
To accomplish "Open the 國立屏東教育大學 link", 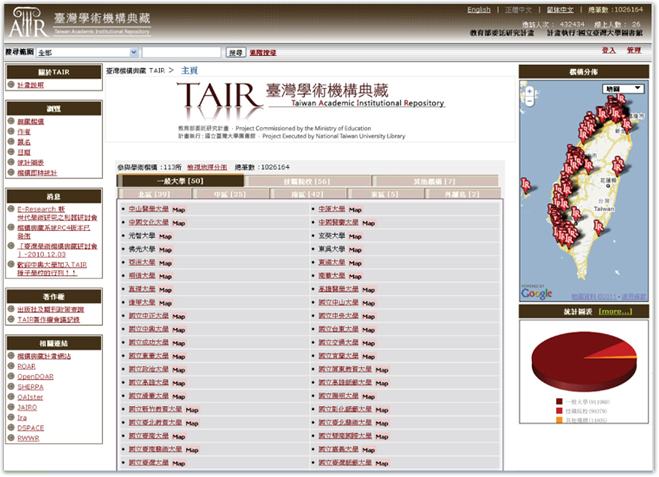I will (x=345, y=369).
